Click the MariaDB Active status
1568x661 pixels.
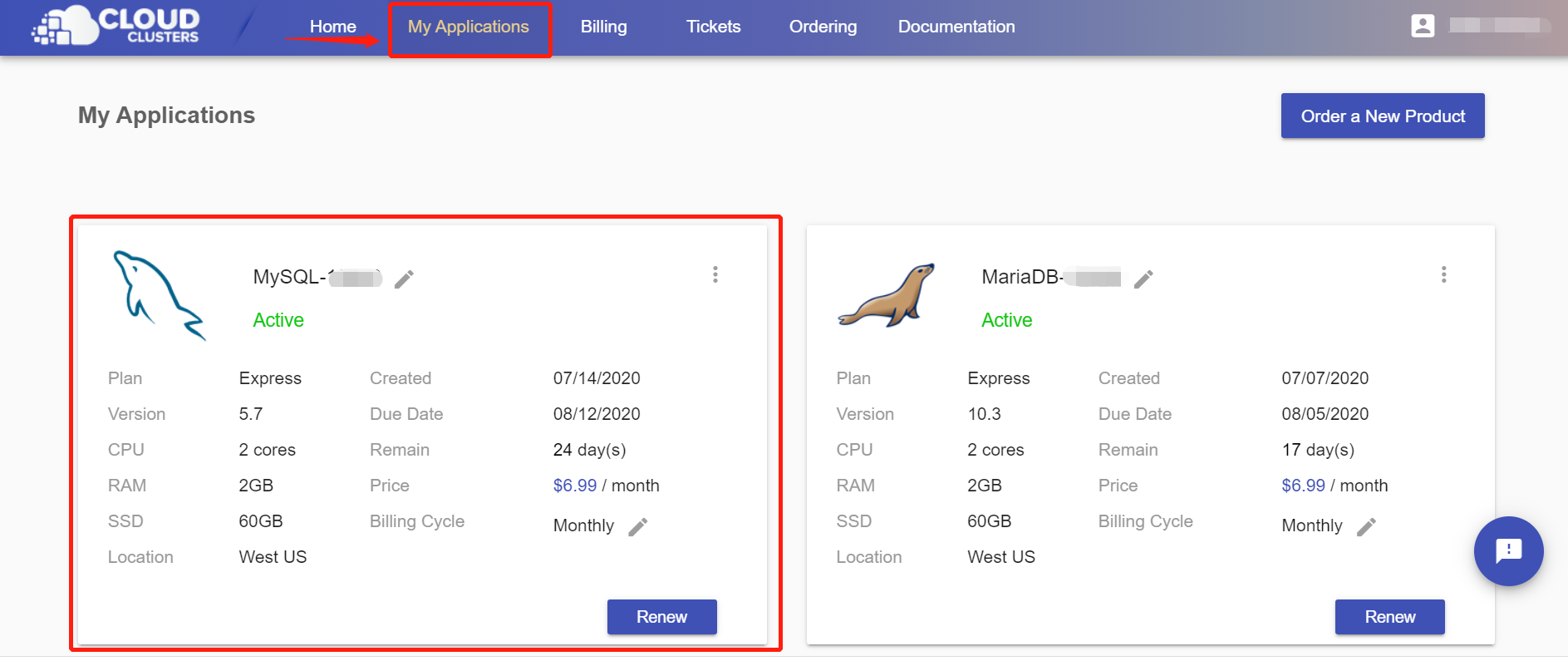(1007, 320)
